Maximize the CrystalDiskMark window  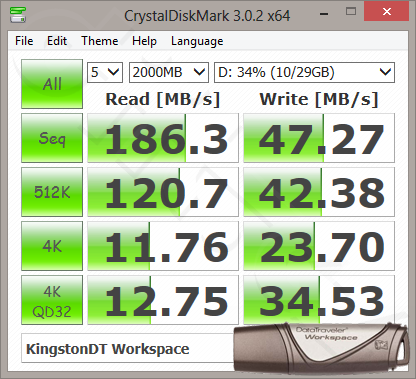351,12
